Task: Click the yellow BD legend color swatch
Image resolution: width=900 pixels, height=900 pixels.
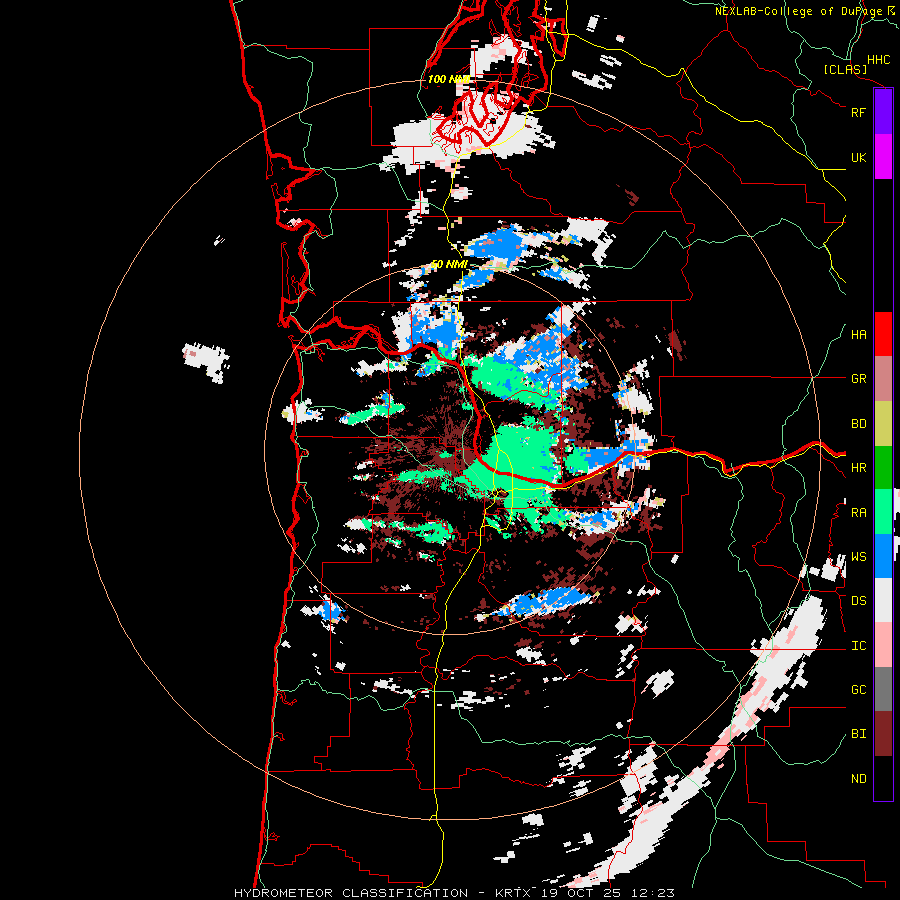Action: pyautogui.click(x=883, y=423)
